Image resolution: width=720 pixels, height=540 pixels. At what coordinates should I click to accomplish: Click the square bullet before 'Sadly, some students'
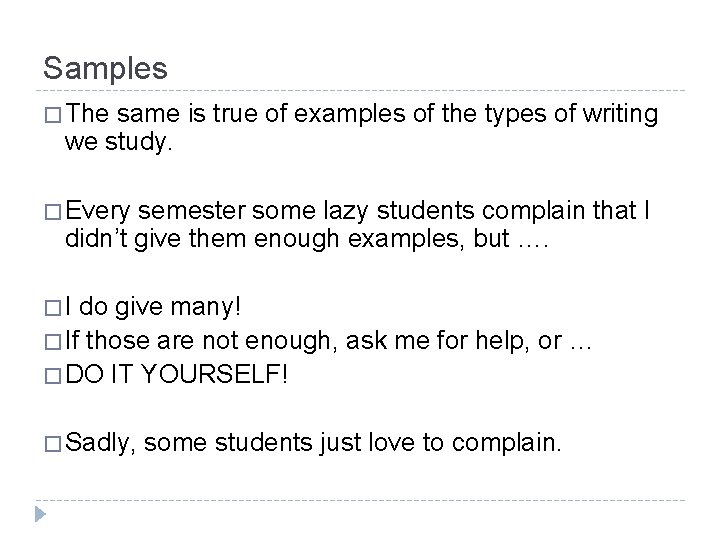(53, 444)
